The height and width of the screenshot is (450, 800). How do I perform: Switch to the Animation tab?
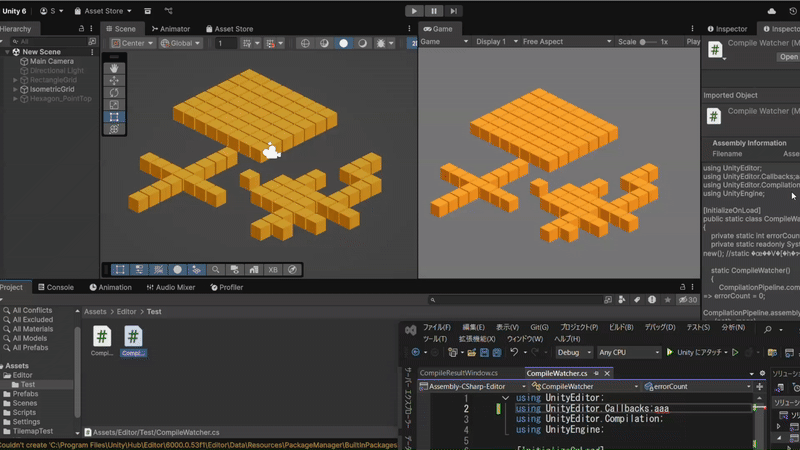(110, 287)
